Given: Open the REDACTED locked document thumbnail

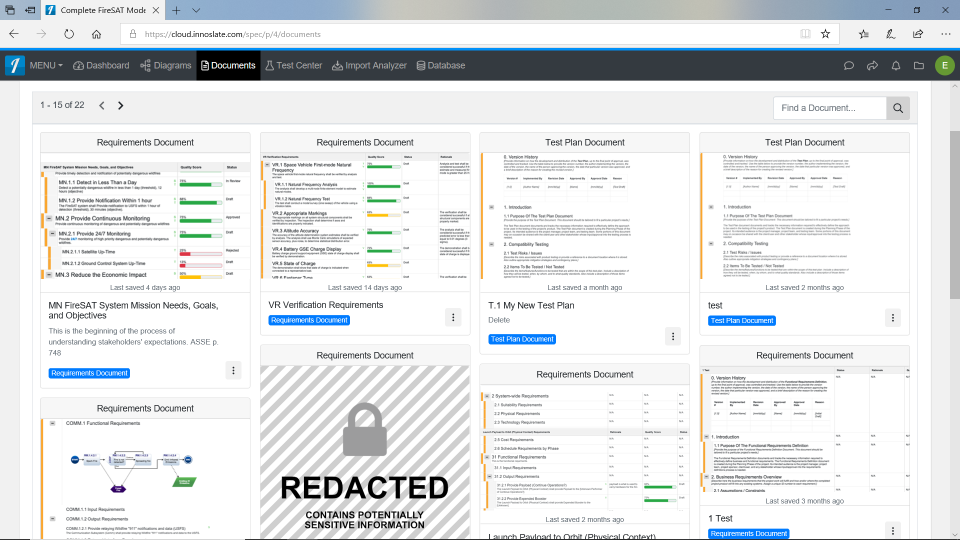Looking at the screenshot, I should coord(366,452).
